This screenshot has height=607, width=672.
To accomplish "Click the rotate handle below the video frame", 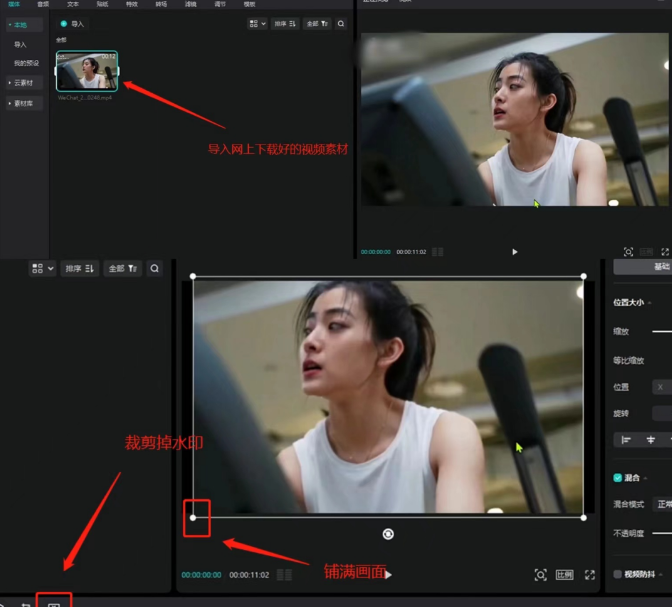I will tap(388, 534).
